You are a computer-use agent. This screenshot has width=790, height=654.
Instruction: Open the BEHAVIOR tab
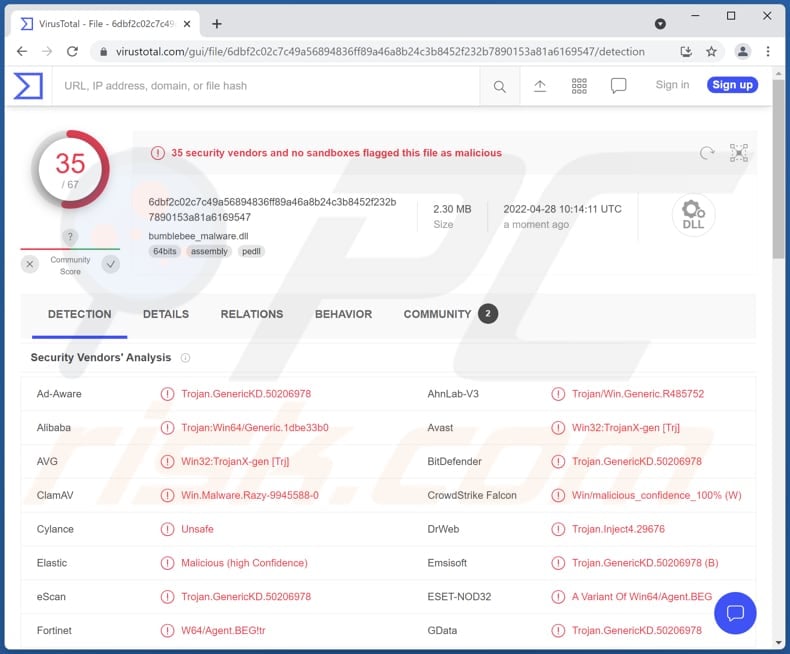tap(344, 314)
